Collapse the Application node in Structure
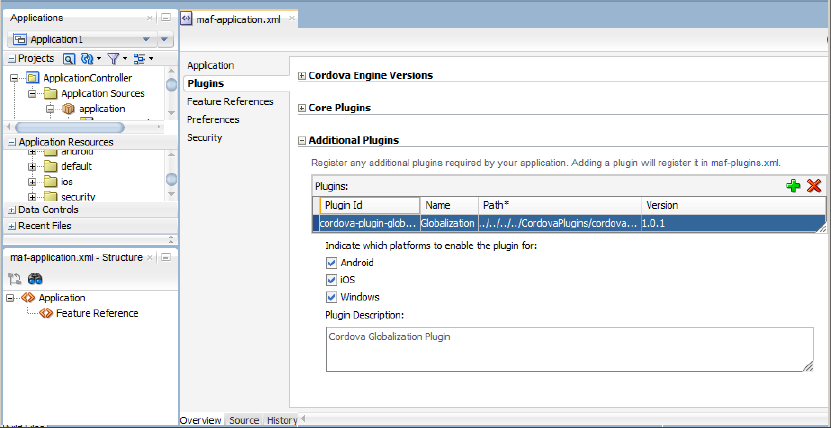 point(10,298)
